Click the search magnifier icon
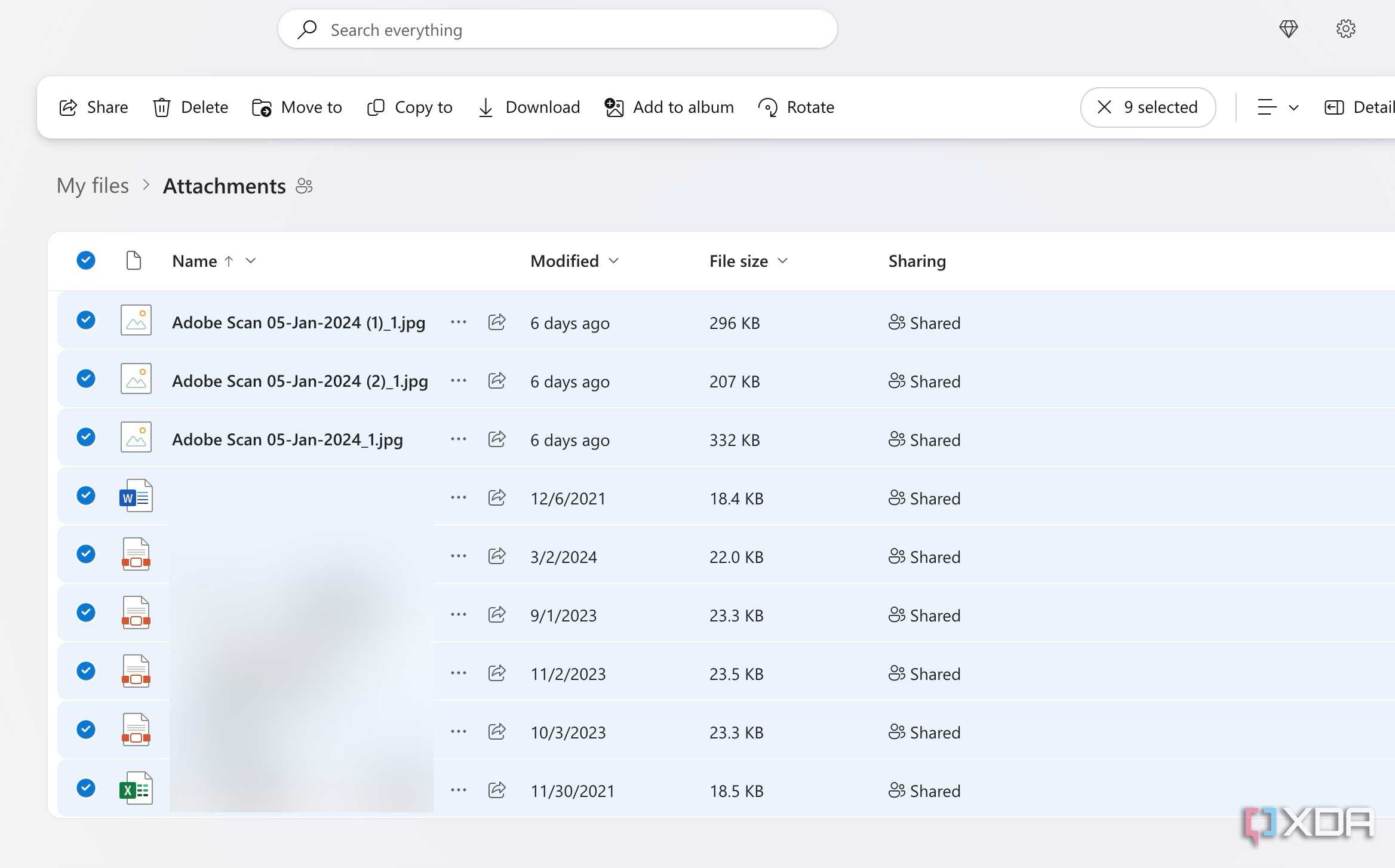 click(x=307, y=29)
